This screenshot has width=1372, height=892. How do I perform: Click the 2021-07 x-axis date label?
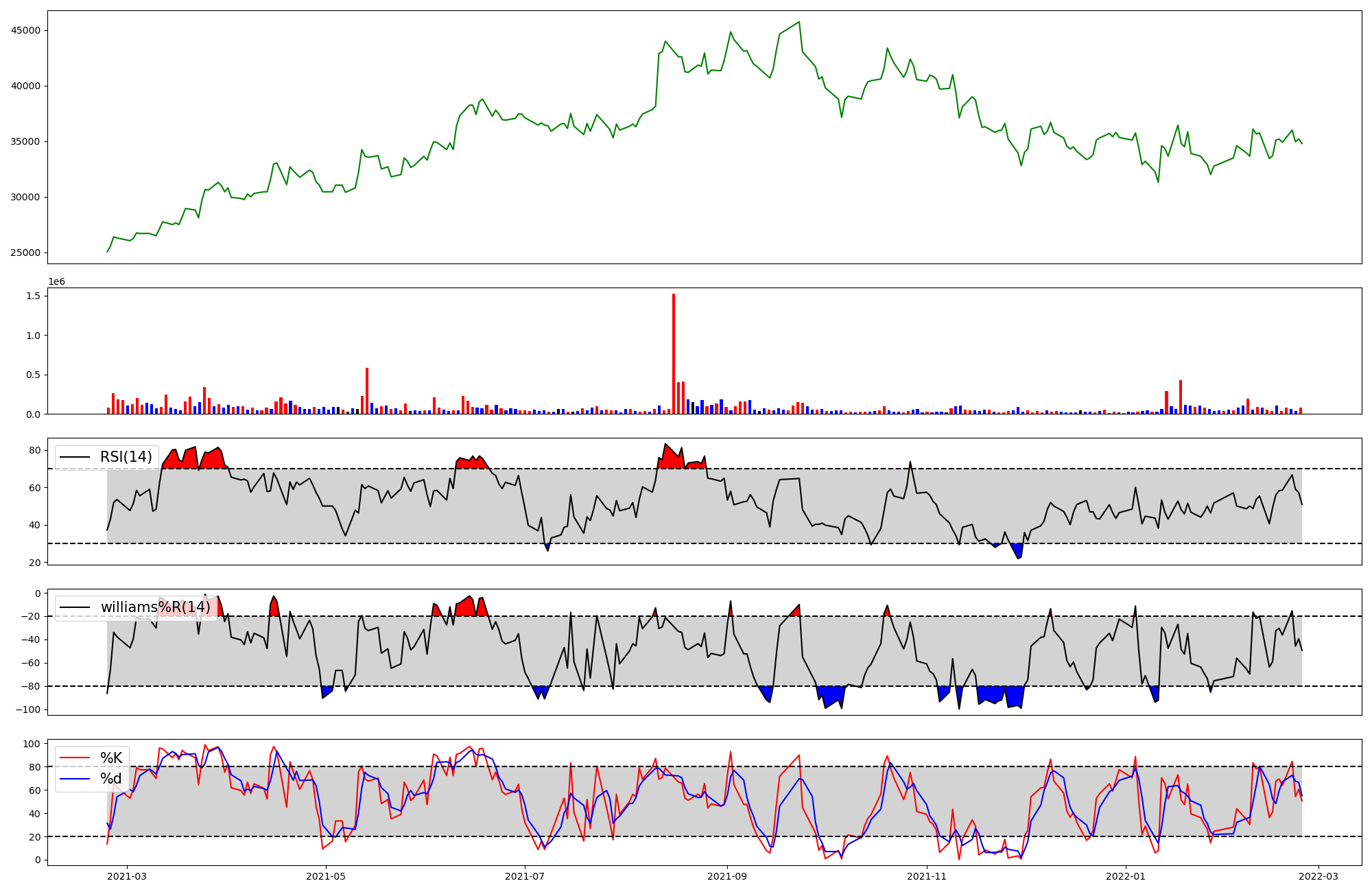pyautogui.click(x=525, y=876)
